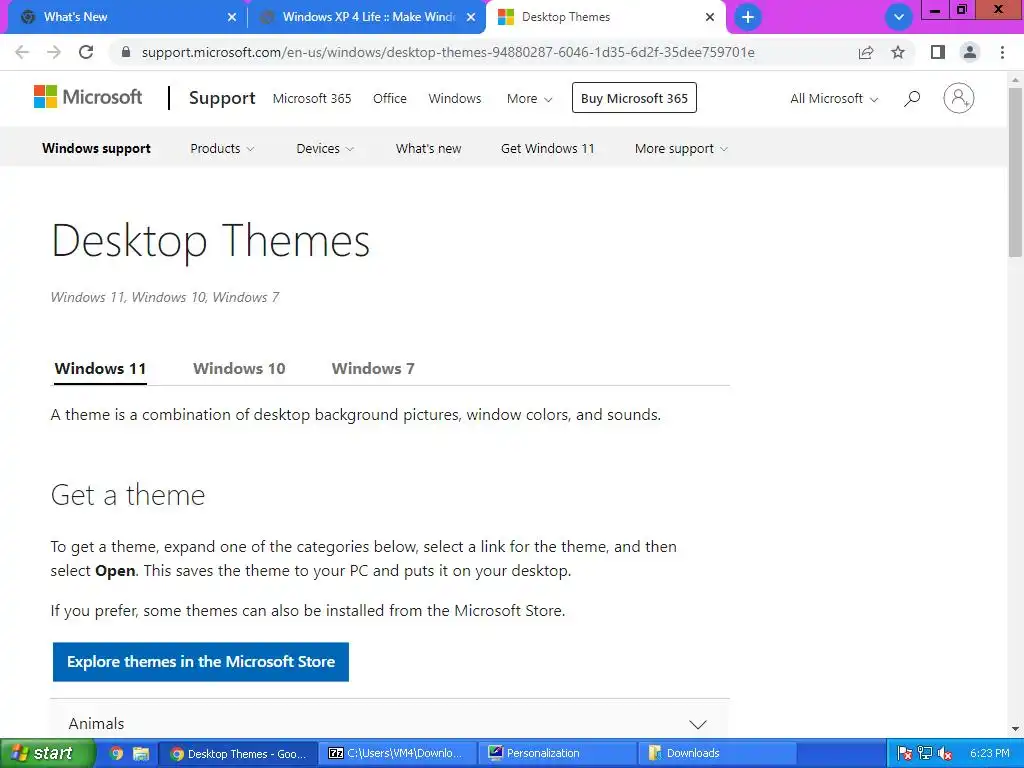Screen dimensions: 1024x768
Task: Reload the Desktop Themes page
Action: (x=86, y=52)
